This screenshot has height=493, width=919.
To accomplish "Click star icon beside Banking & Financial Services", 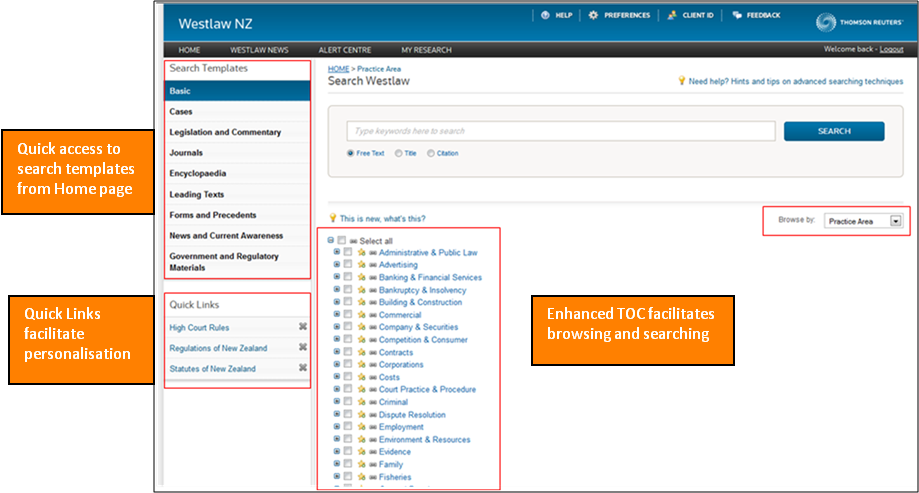I will [x=362, y=277].
